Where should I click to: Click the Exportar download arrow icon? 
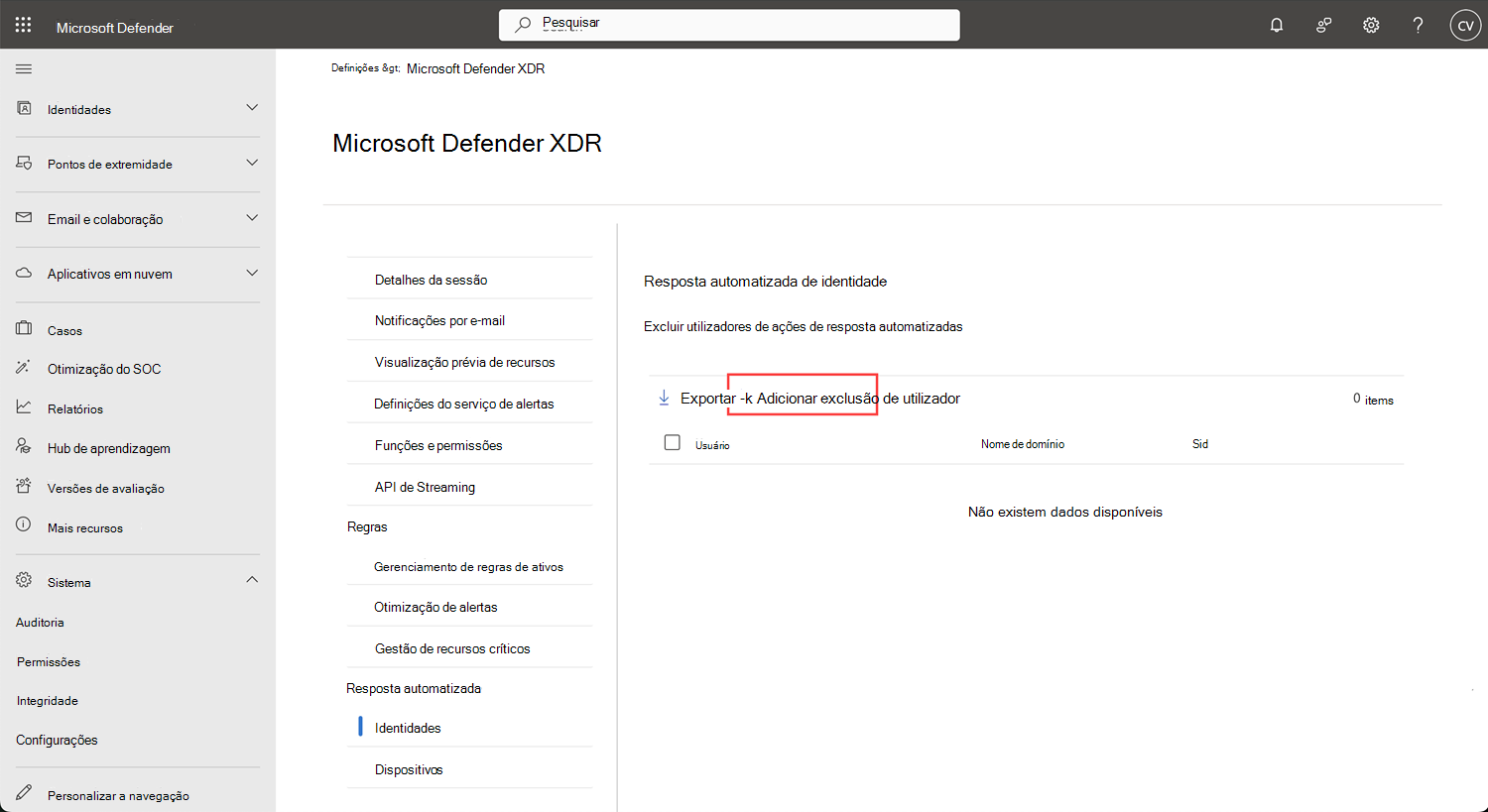664,398
